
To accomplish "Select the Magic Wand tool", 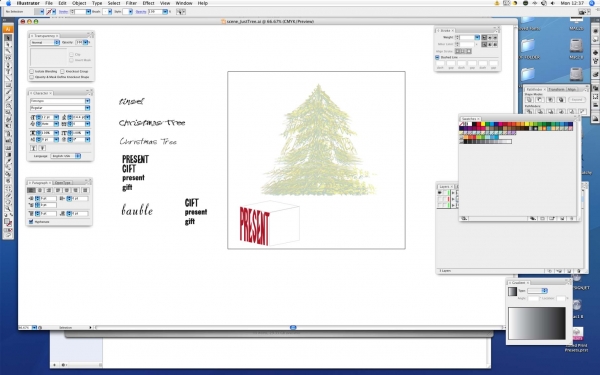I will [x=8, y=51].
